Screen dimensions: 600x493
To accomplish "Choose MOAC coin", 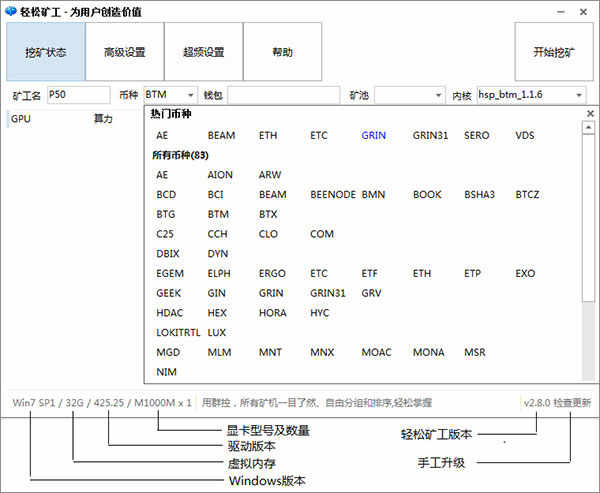I will pyautogui.click(x=376, y=352).
